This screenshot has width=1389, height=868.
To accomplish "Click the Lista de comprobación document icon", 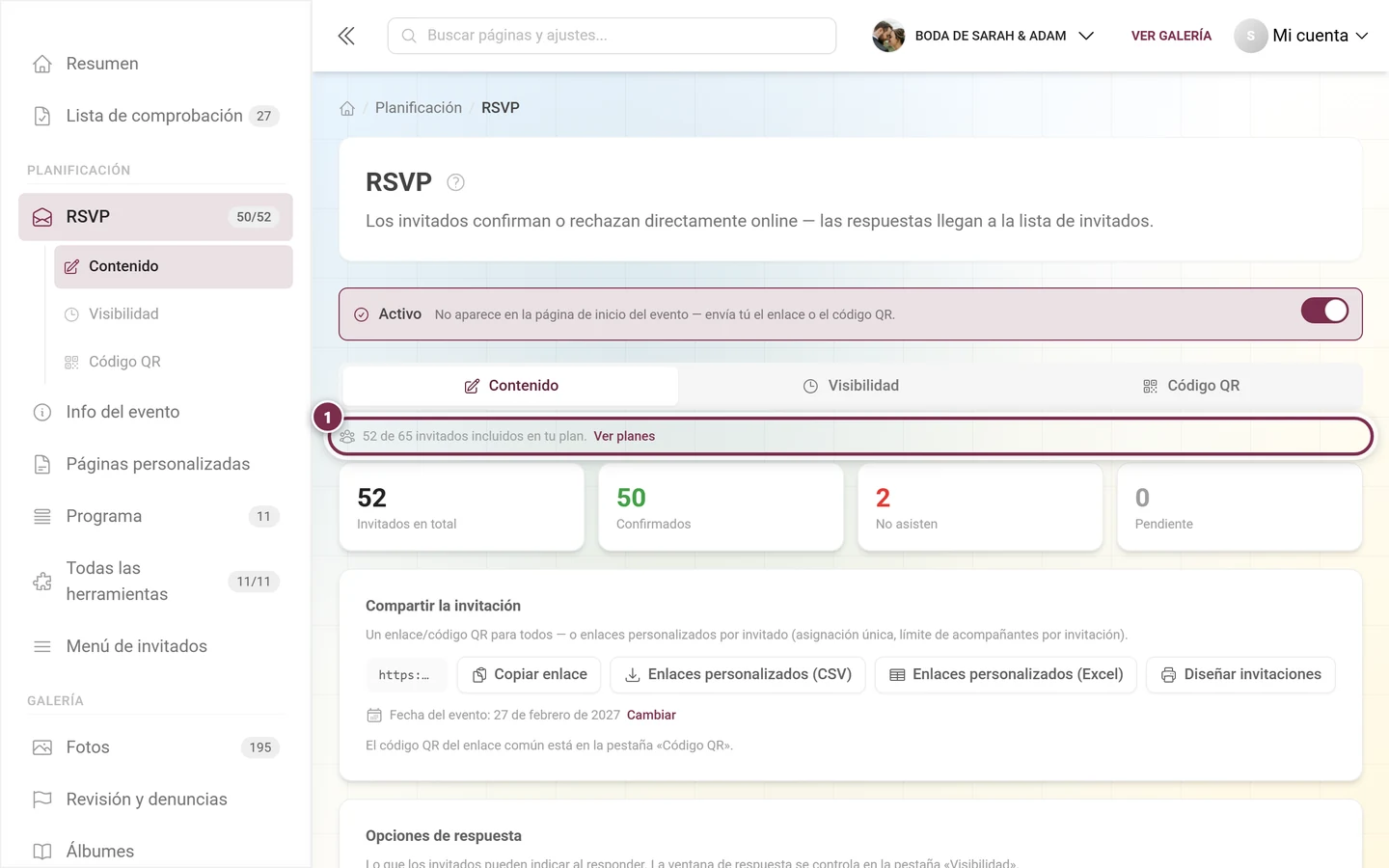I will pyautogui.click(x=42, y=116).
